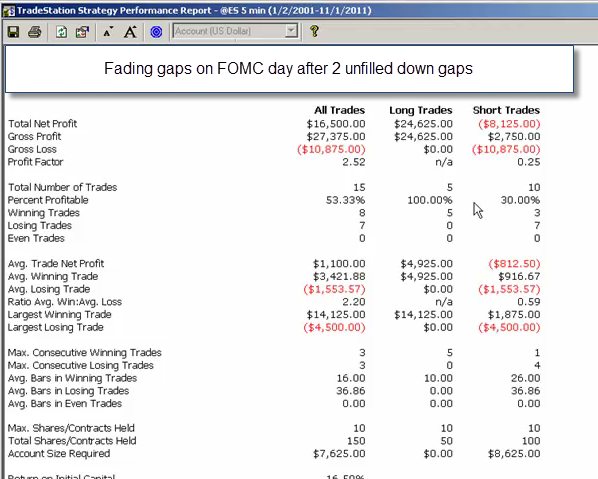Select 'Total Shares/Contracts Held' row label
598x479 pixels.
pos(72,441)
